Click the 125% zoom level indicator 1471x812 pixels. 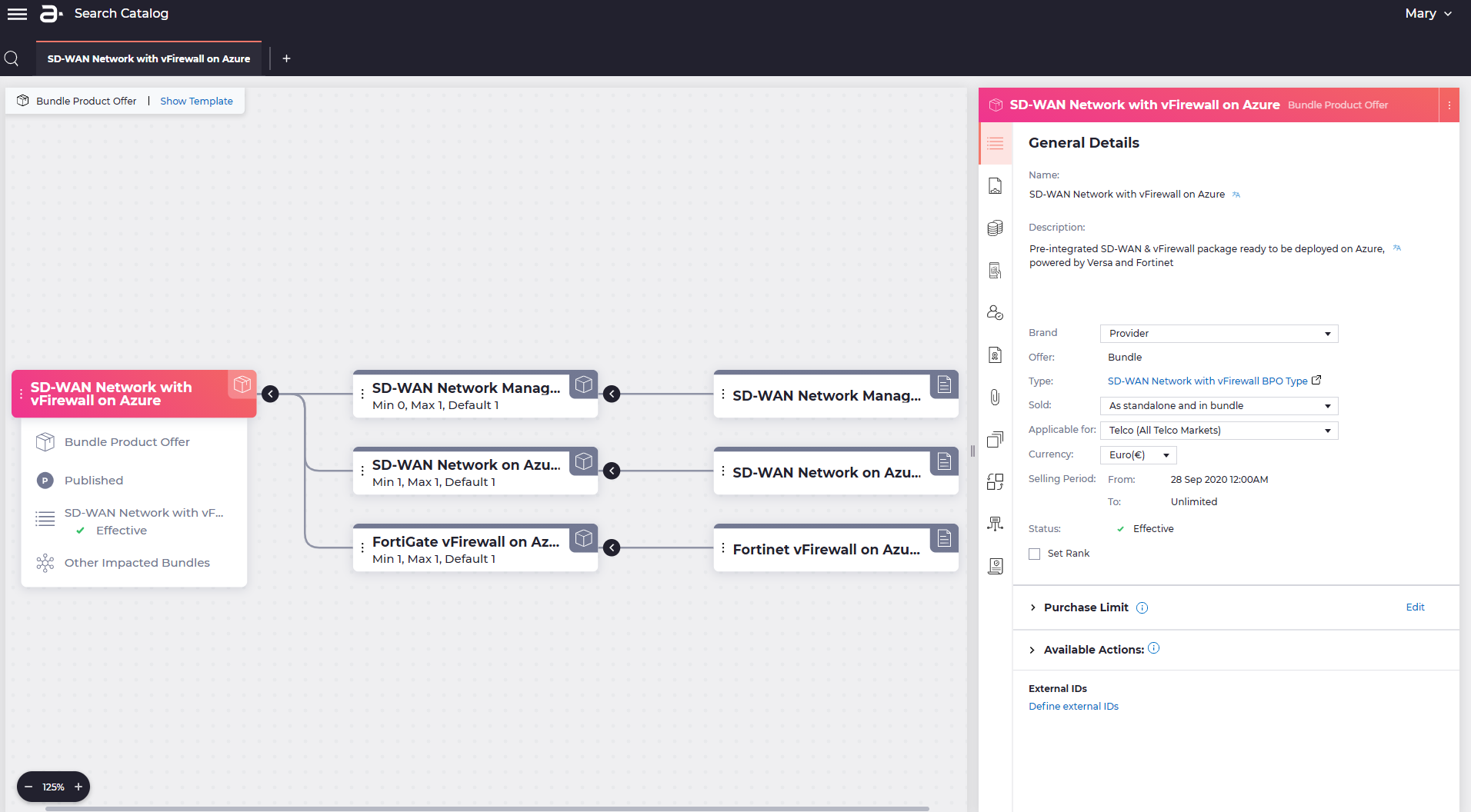(x=53, y=787)
